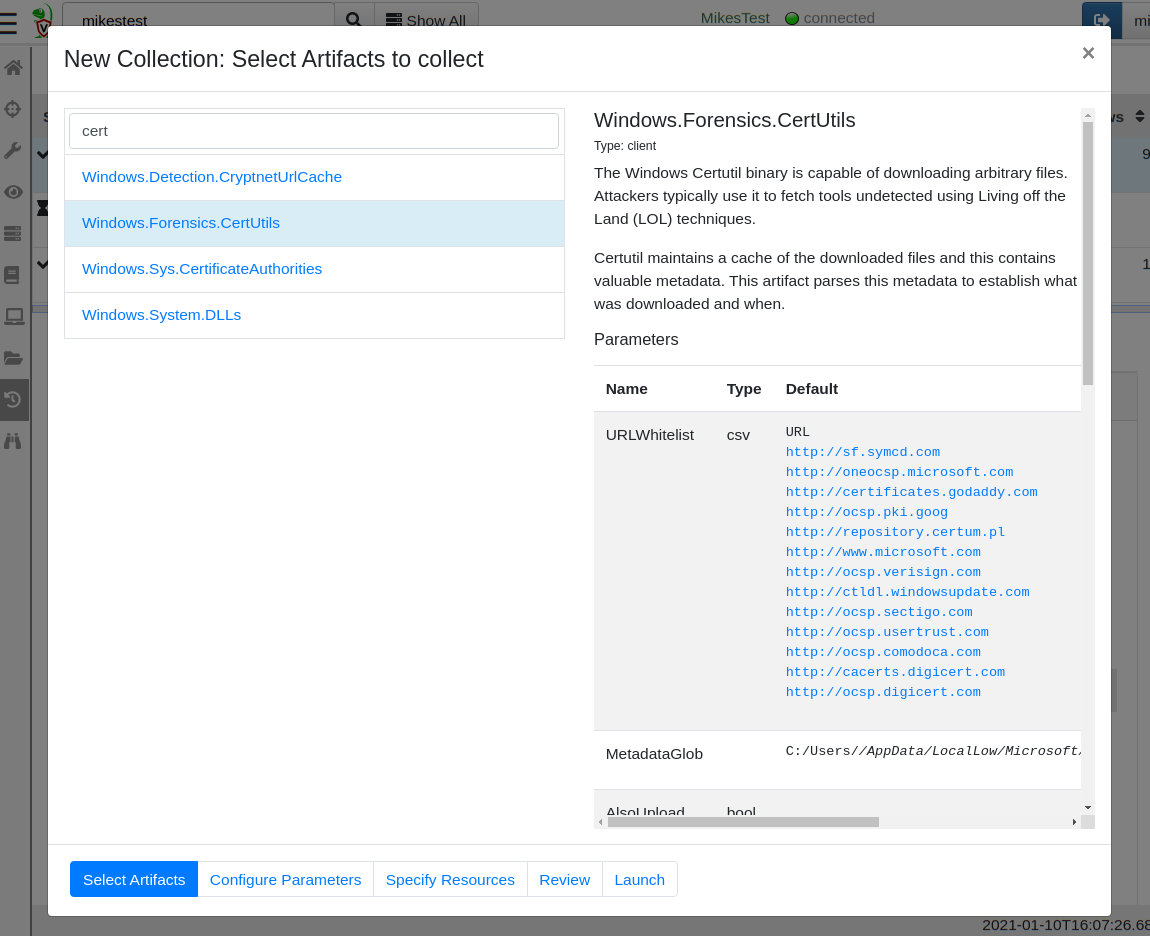Click the scroll-down arrow of description pane

click(1087, 807)
